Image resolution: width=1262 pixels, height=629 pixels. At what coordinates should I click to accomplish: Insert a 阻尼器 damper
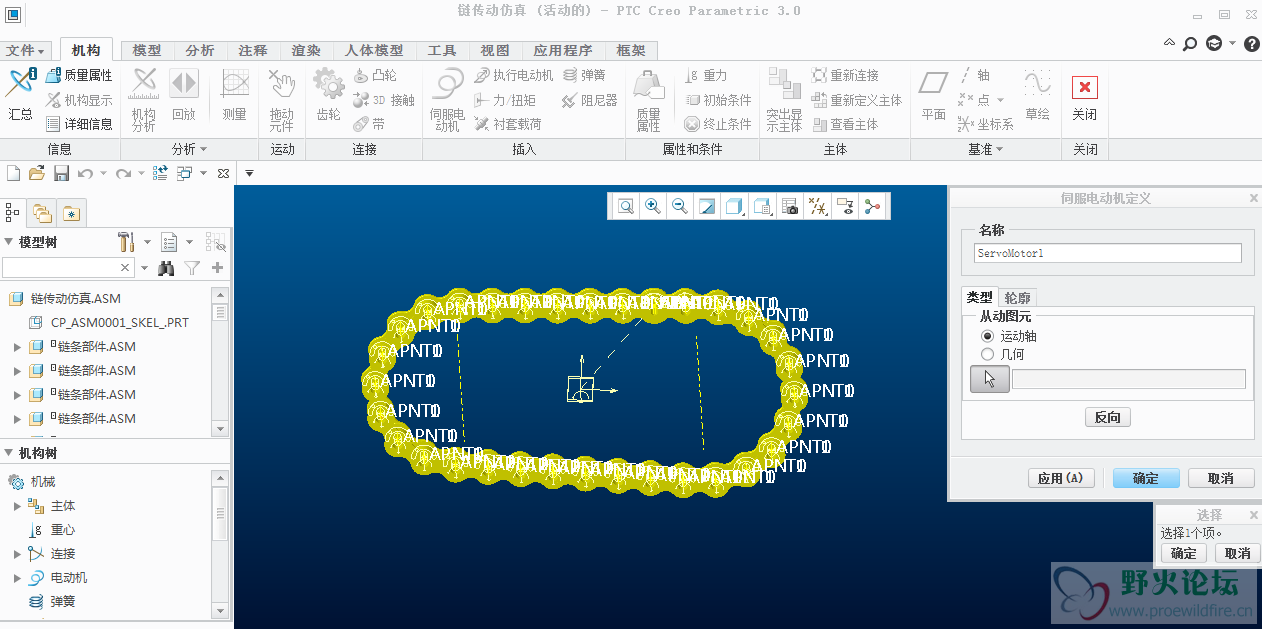pyautogui.click(x=590, y=100)
